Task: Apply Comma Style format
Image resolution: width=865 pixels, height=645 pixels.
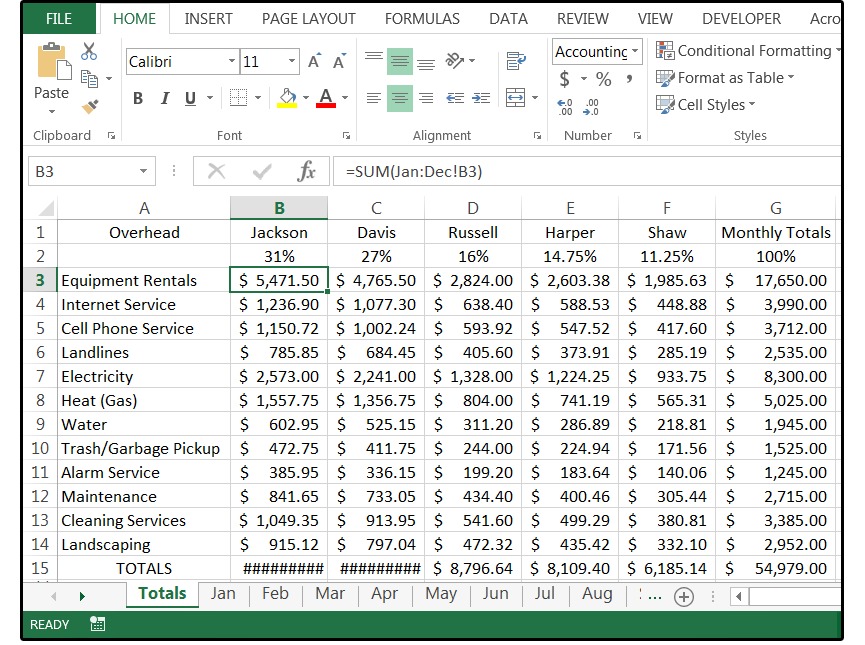Action: [x=629, y=79]
